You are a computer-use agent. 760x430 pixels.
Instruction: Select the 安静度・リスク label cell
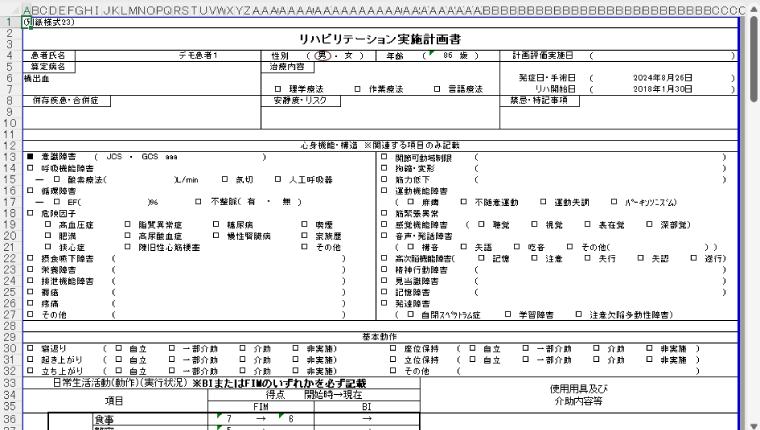tap(301, 100)
